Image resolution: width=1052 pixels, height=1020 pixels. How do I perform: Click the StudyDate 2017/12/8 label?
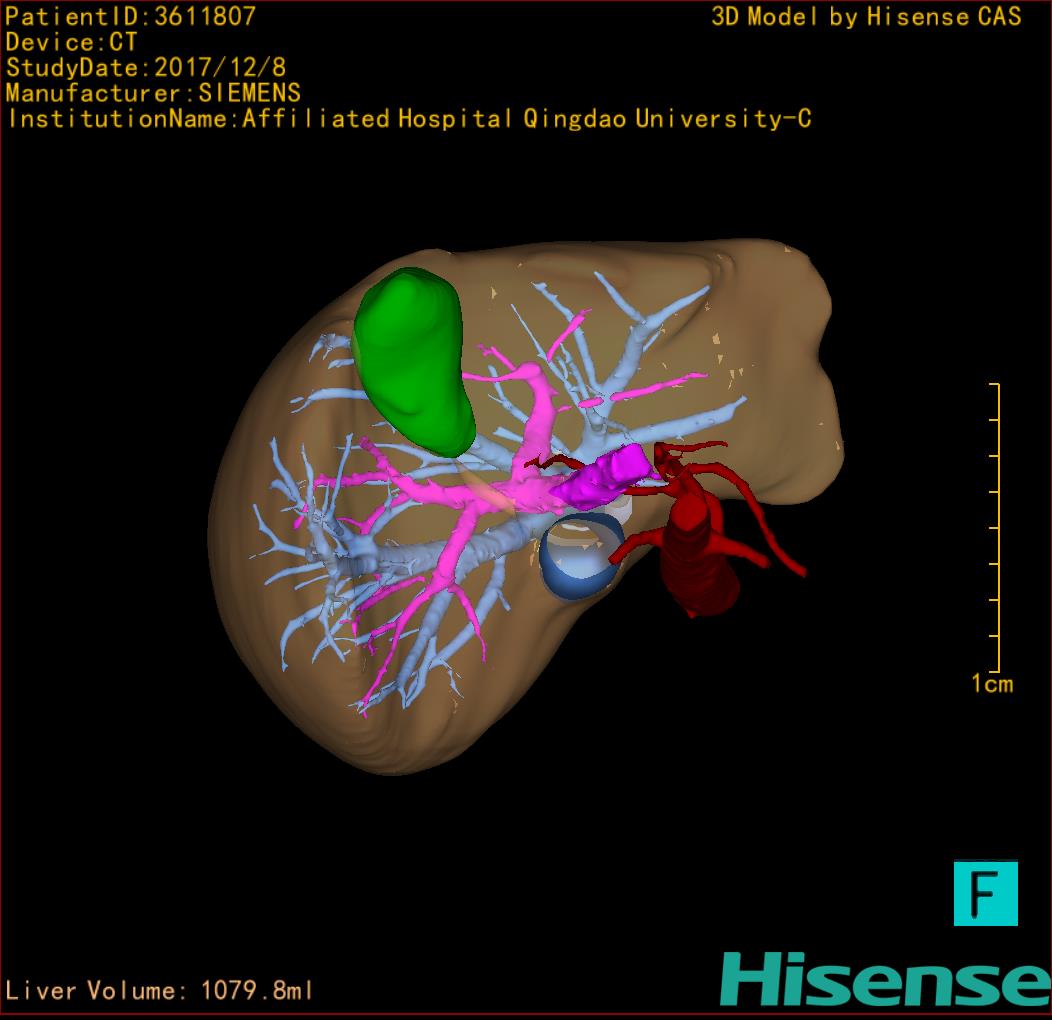point(146,68)
